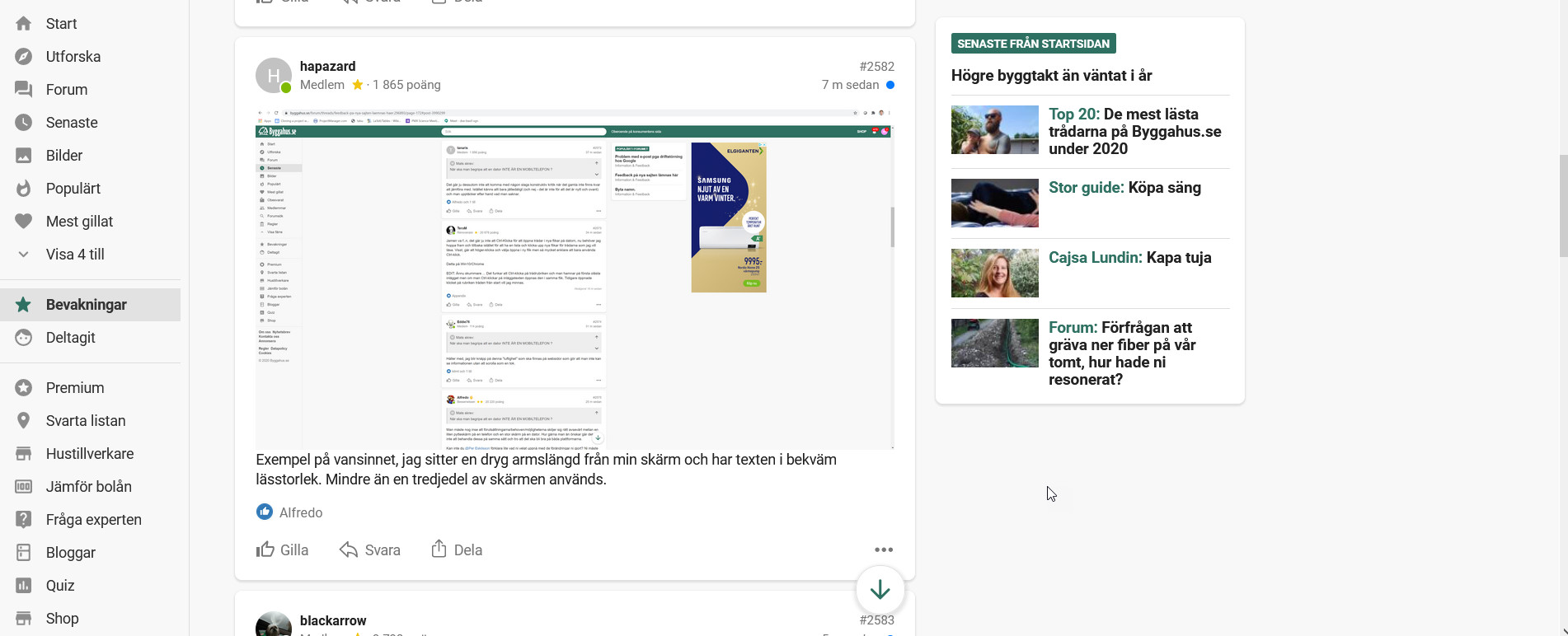Open the three-dots menu on post #2582

[884, 549]
